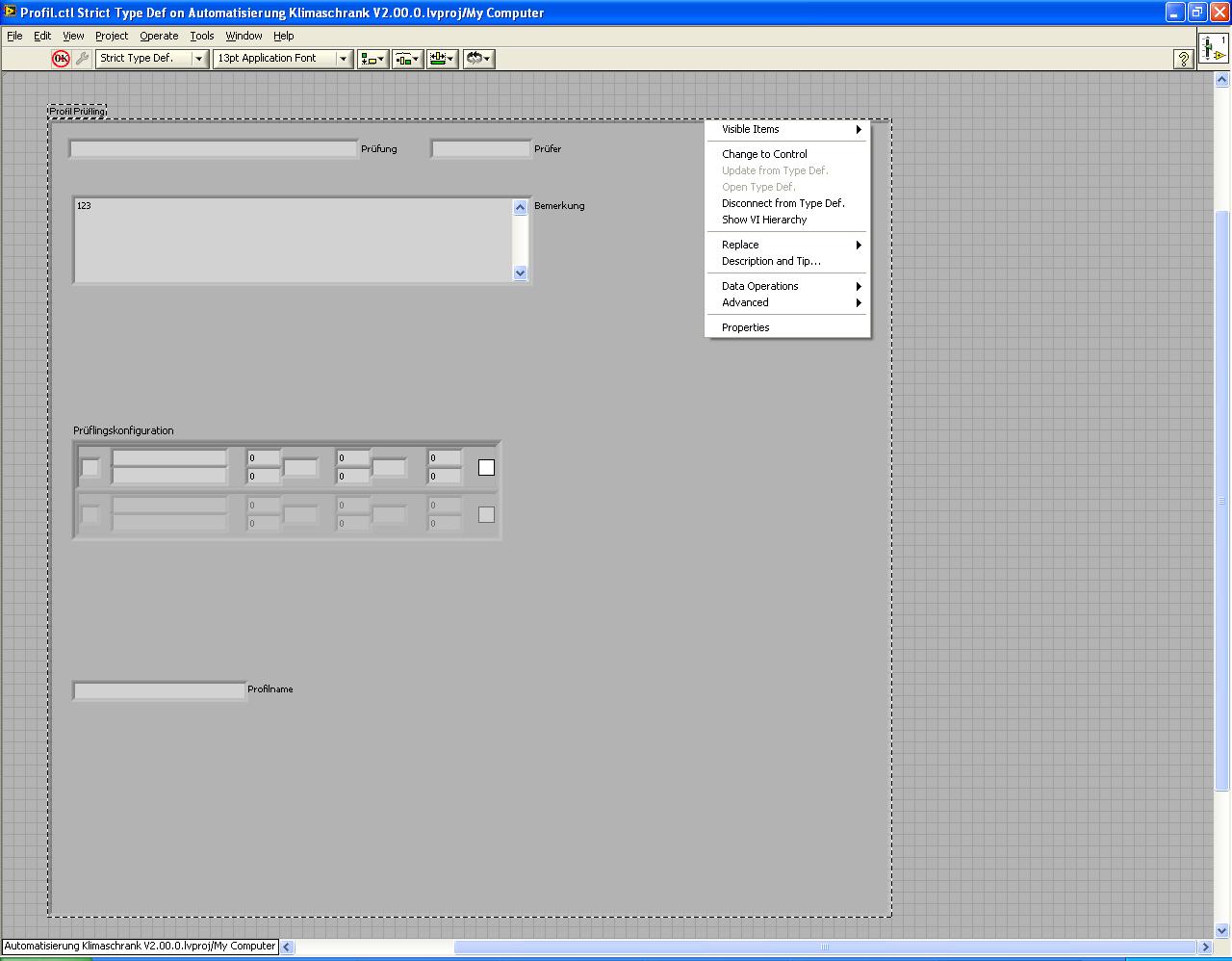This screenshot has width=1232, height=961.
Task: Open the Window menu
Action: click(244, 36)
